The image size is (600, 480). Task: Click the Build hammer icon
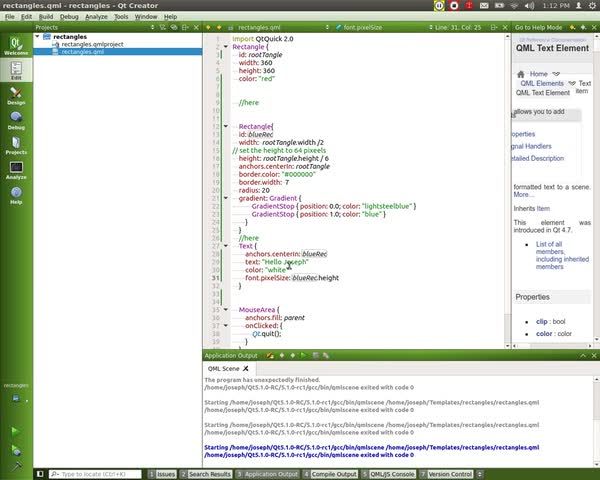click(x=15, y=465)
